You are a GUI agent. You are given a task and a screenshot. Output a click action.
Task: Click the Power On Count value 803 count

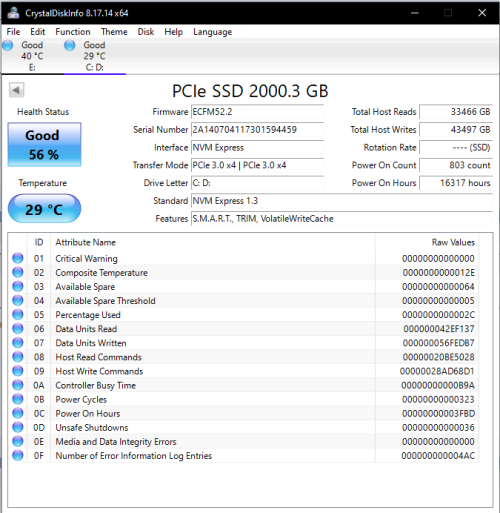pos(456,165)
